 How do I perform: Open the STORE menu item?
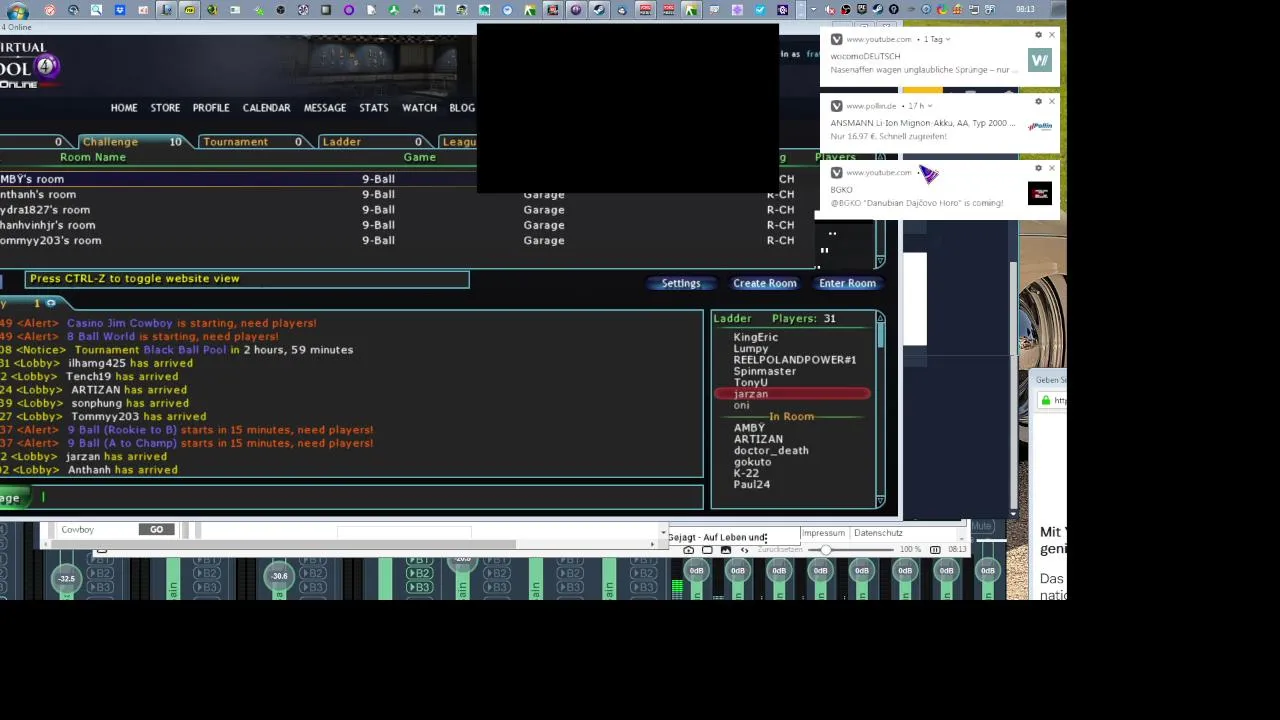click(165, 108)
